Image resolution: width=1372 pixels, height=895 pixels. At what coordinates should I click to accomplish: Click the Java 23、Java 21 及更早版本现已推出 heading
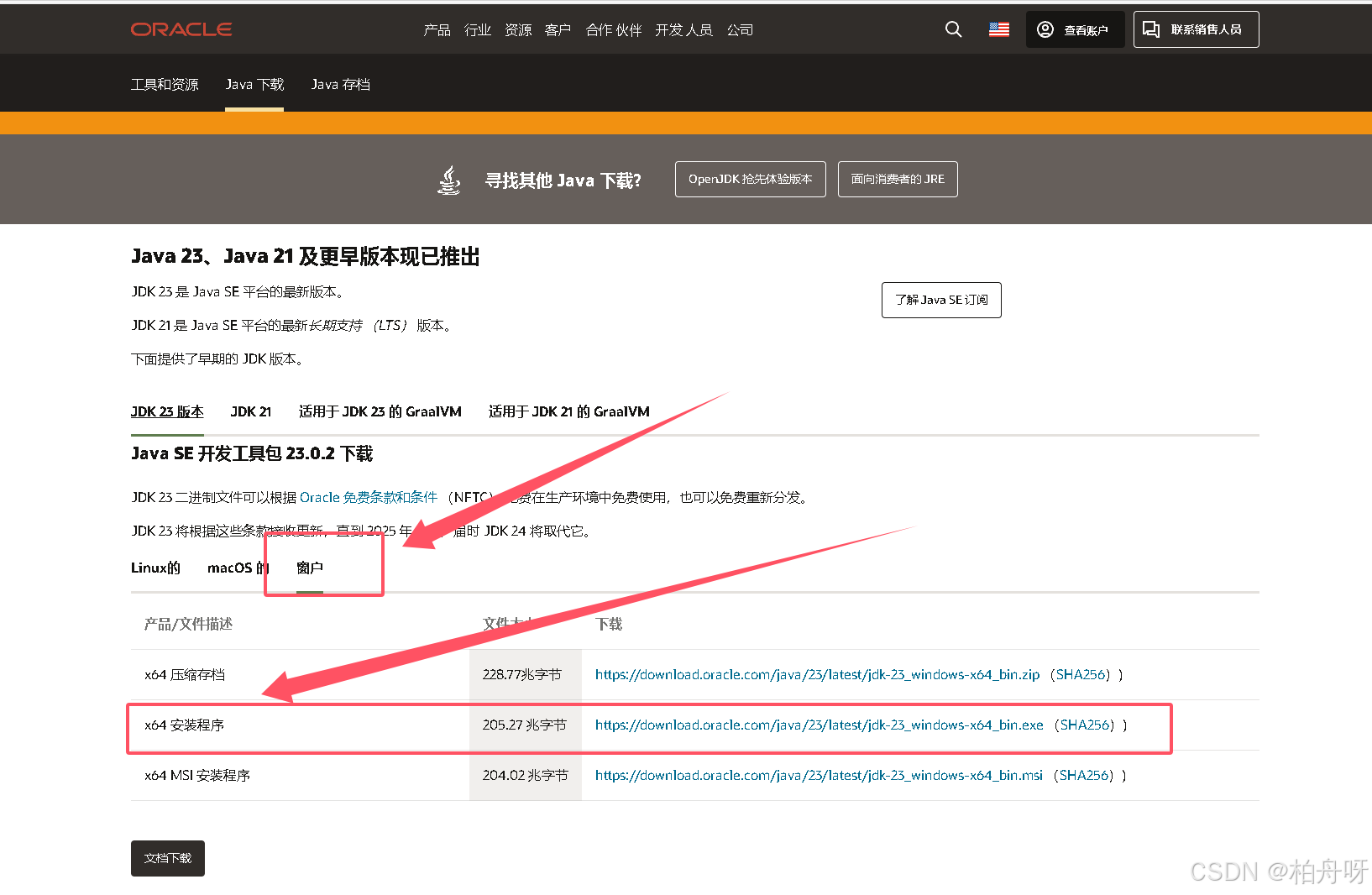click(x=306, y=256)
